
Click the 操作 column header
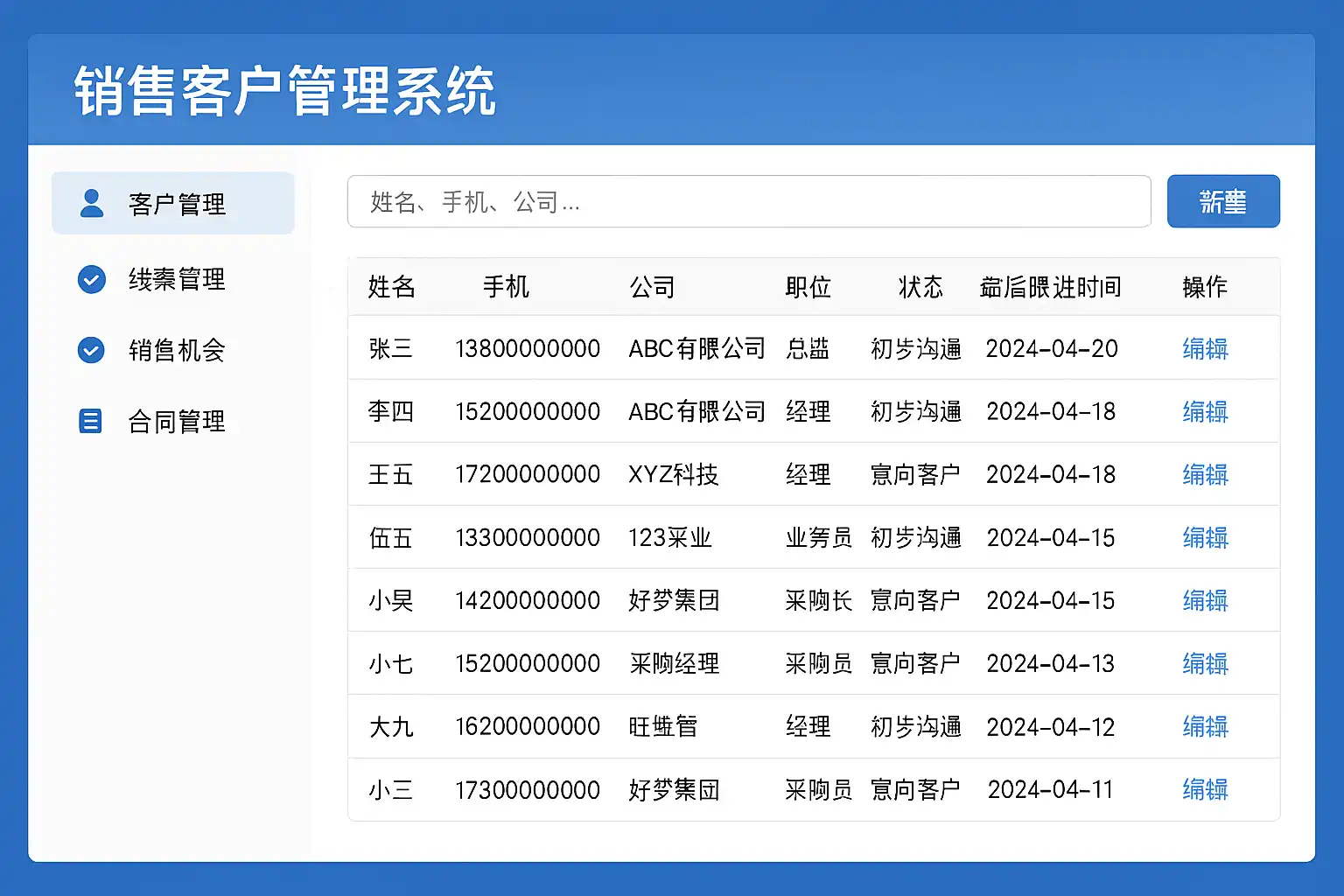point(1205,287)
